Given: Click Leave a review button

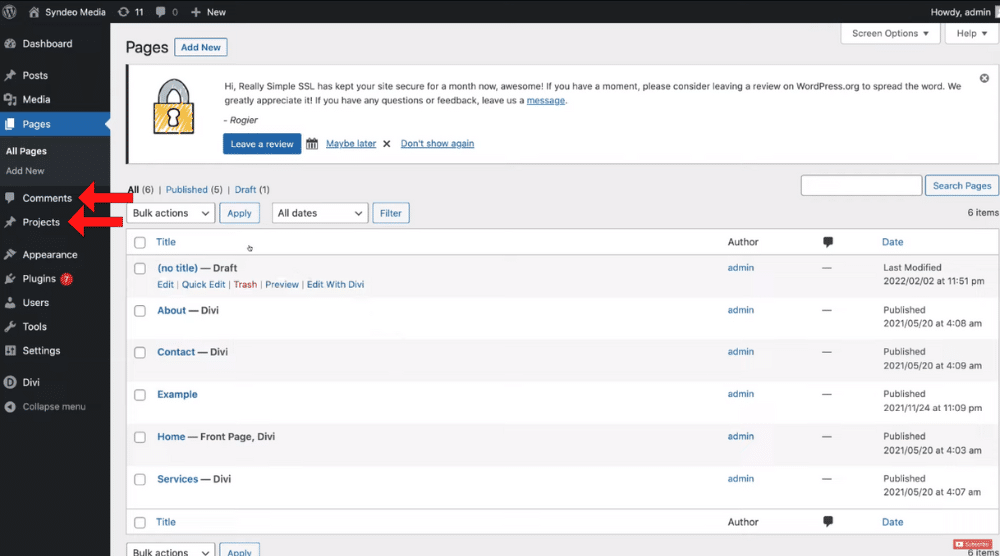Looking at the screenshot, I should pos(261,143).
